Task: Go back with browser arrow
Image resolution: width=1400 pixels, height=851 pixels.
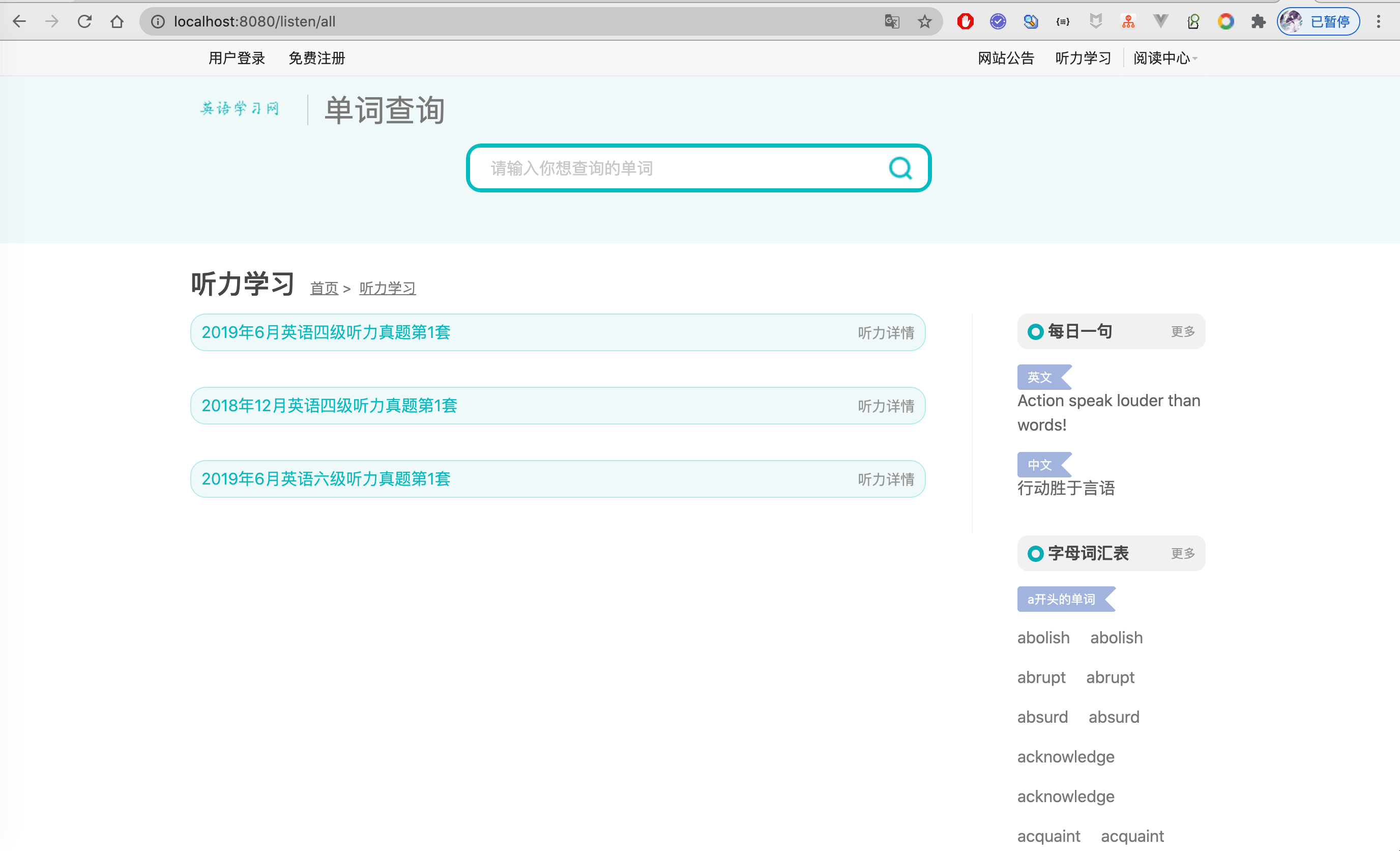Action: (x=19, y=21)
